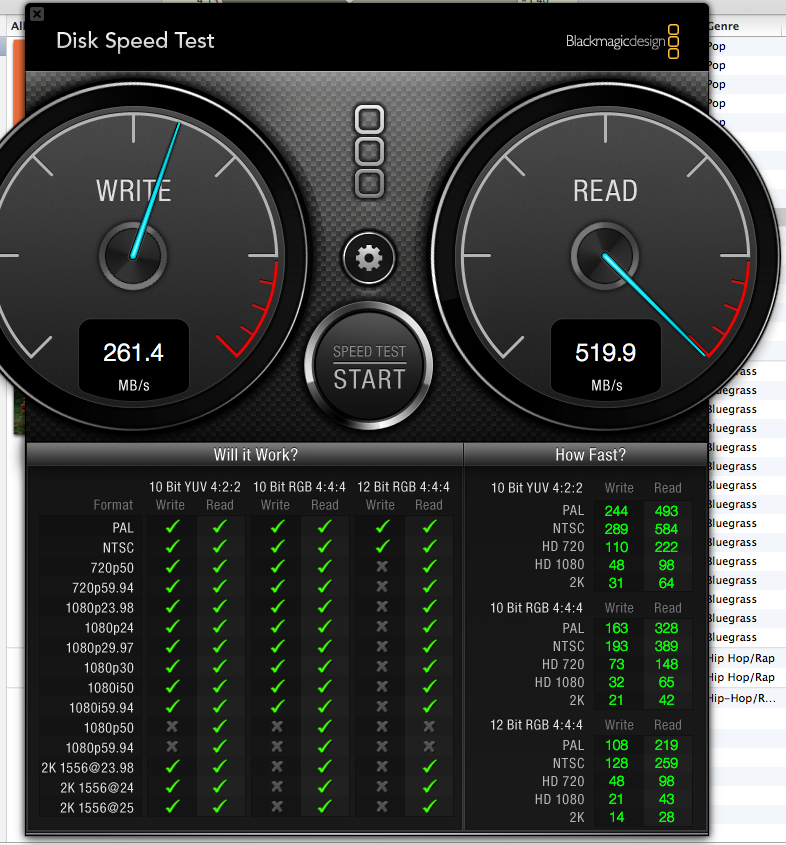Click the three stacked squares emblem

click(370, 151)
